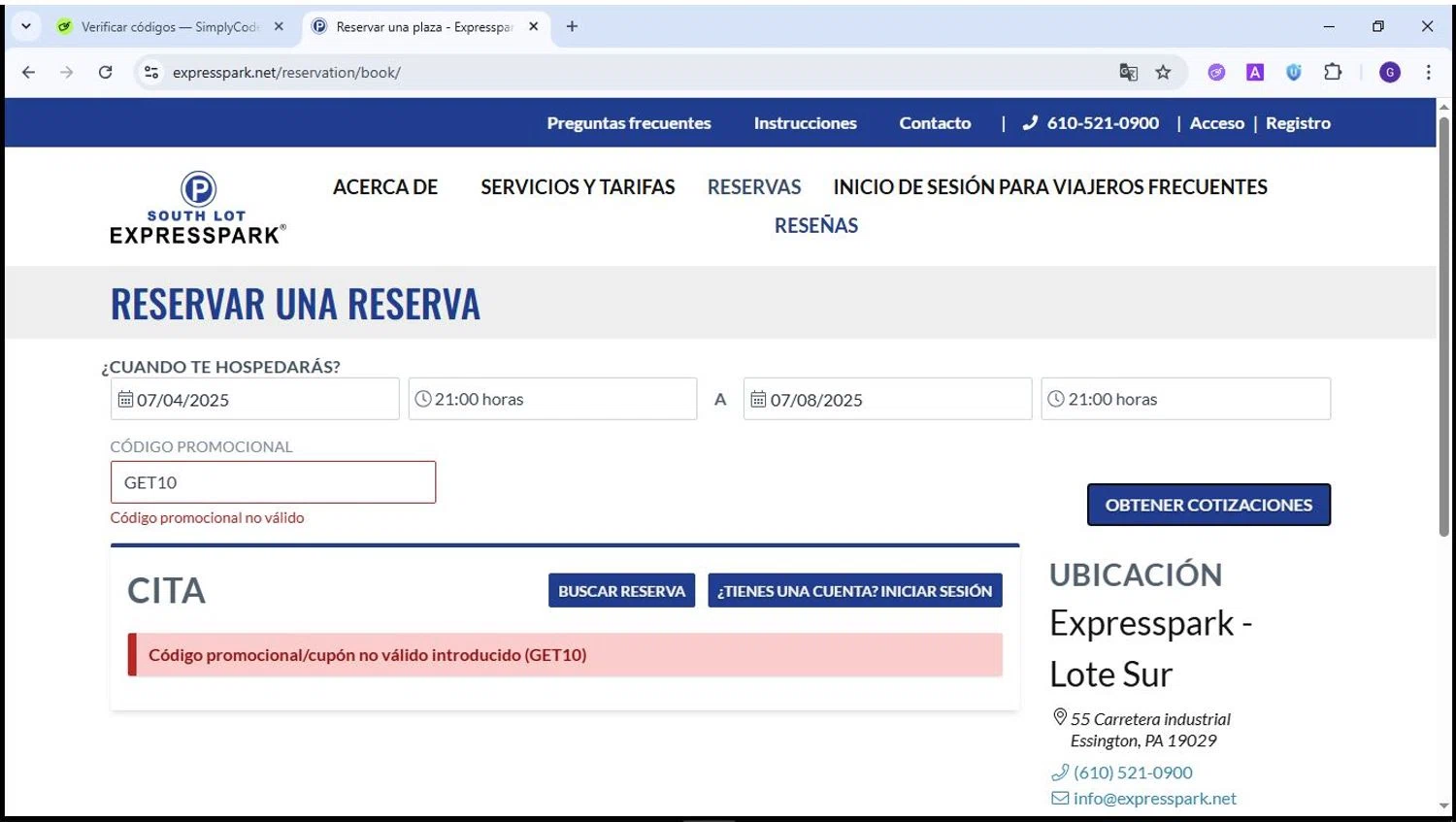Open the ACERCA DE menu item
Screen dimensions: 1456x822
[385, 187]
